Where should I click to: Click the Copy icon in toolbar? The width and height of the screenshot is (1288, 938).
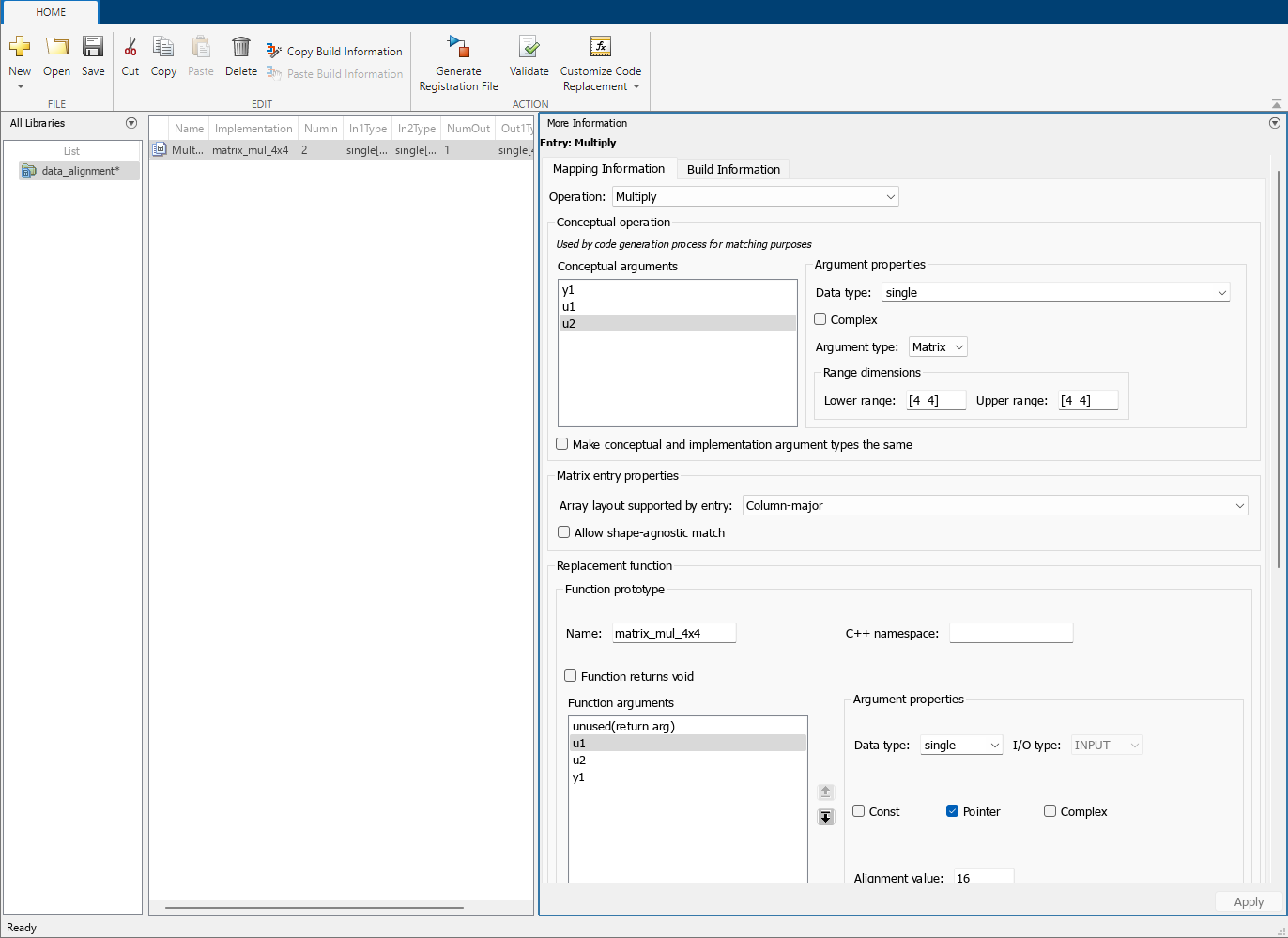(163, 47)
